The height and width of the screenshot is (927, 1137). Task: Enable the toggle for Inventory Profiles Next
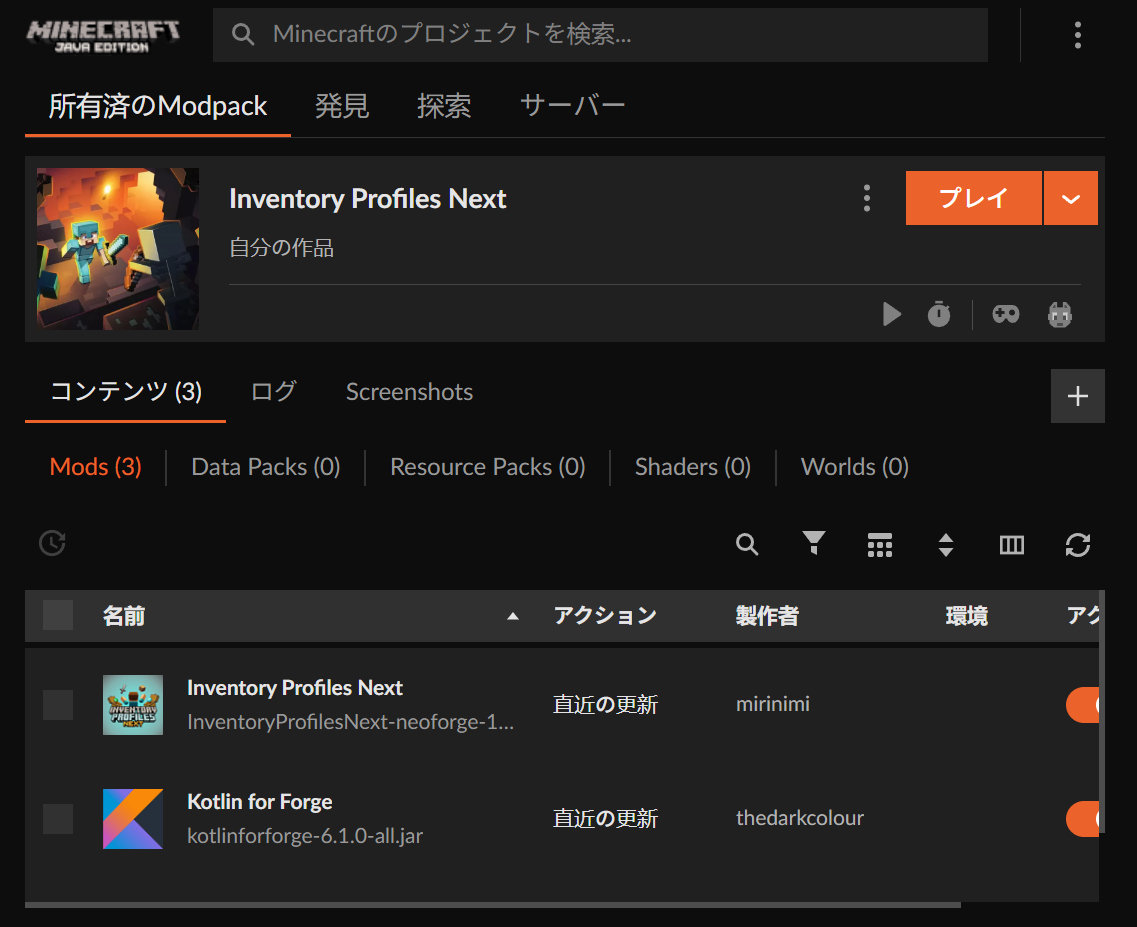tap(1090, 704)
